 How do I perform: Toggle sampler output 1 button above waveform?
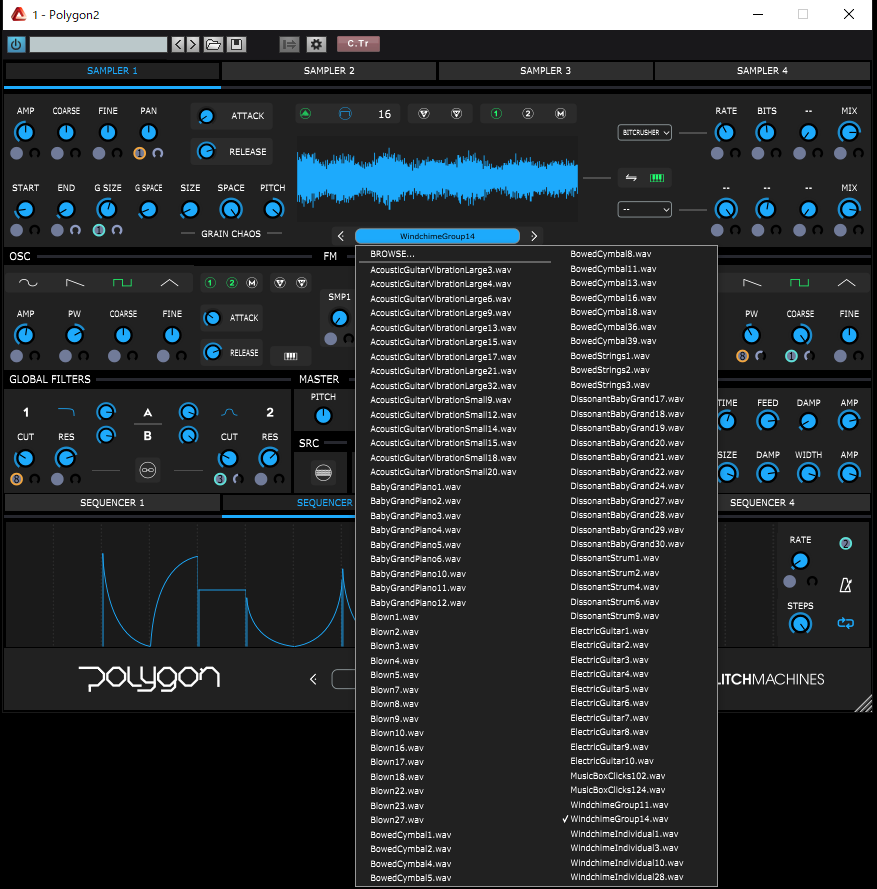tap(496, 113)
